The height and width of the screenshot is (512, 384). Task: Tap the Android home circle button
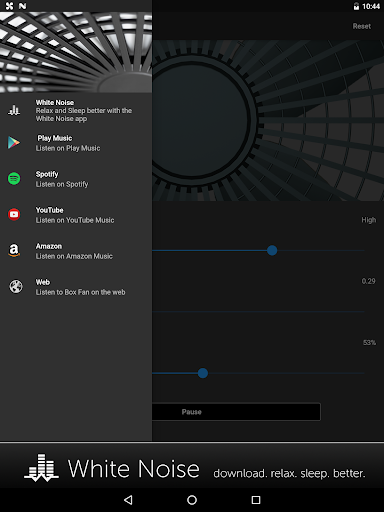click(192, 500)
